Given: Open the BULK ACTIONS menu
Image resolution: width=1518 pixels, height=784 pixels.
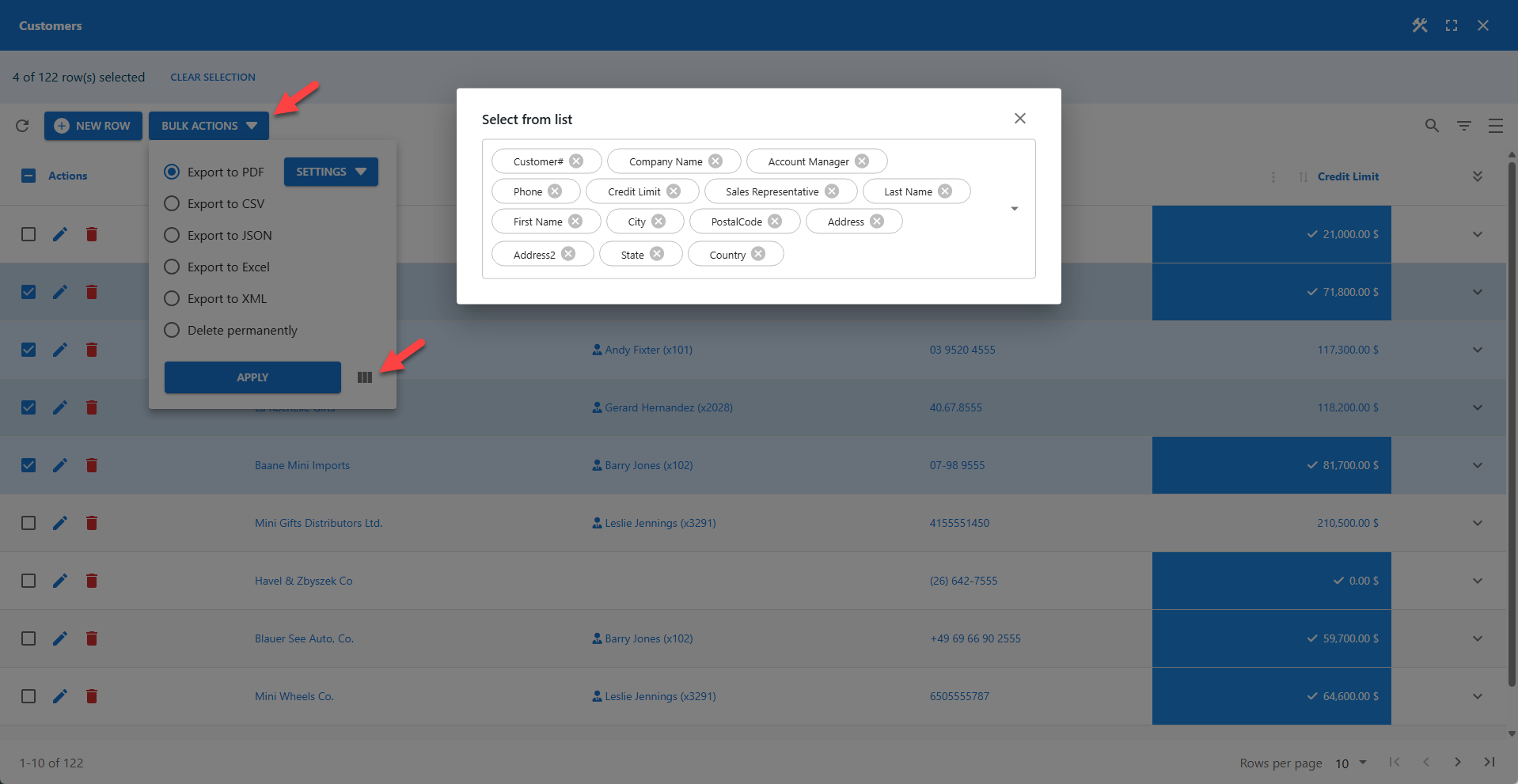Looking at the screenshot, I should [x=208, y=125].
